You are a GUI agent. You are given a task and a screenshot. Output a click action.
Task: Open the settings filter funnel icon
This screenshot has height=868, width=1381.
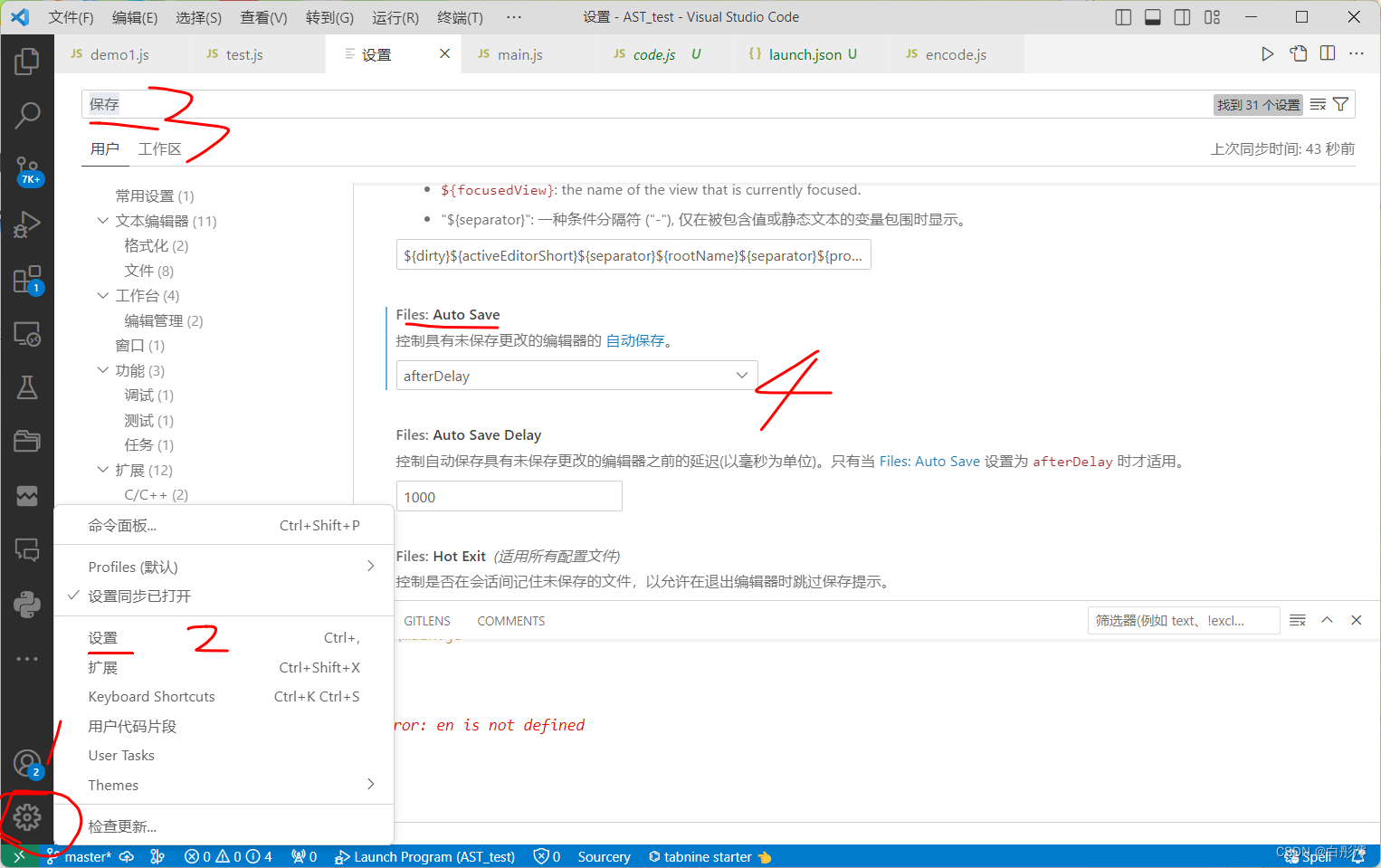(1341, 104)
